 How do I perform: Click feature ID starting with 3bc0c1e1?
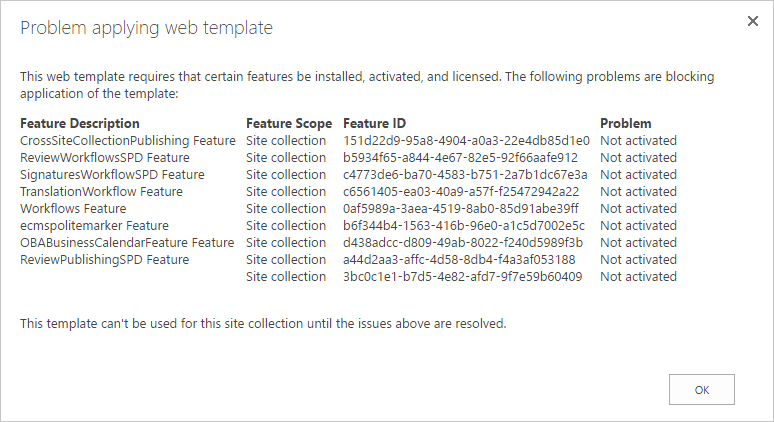pos(462,277)
